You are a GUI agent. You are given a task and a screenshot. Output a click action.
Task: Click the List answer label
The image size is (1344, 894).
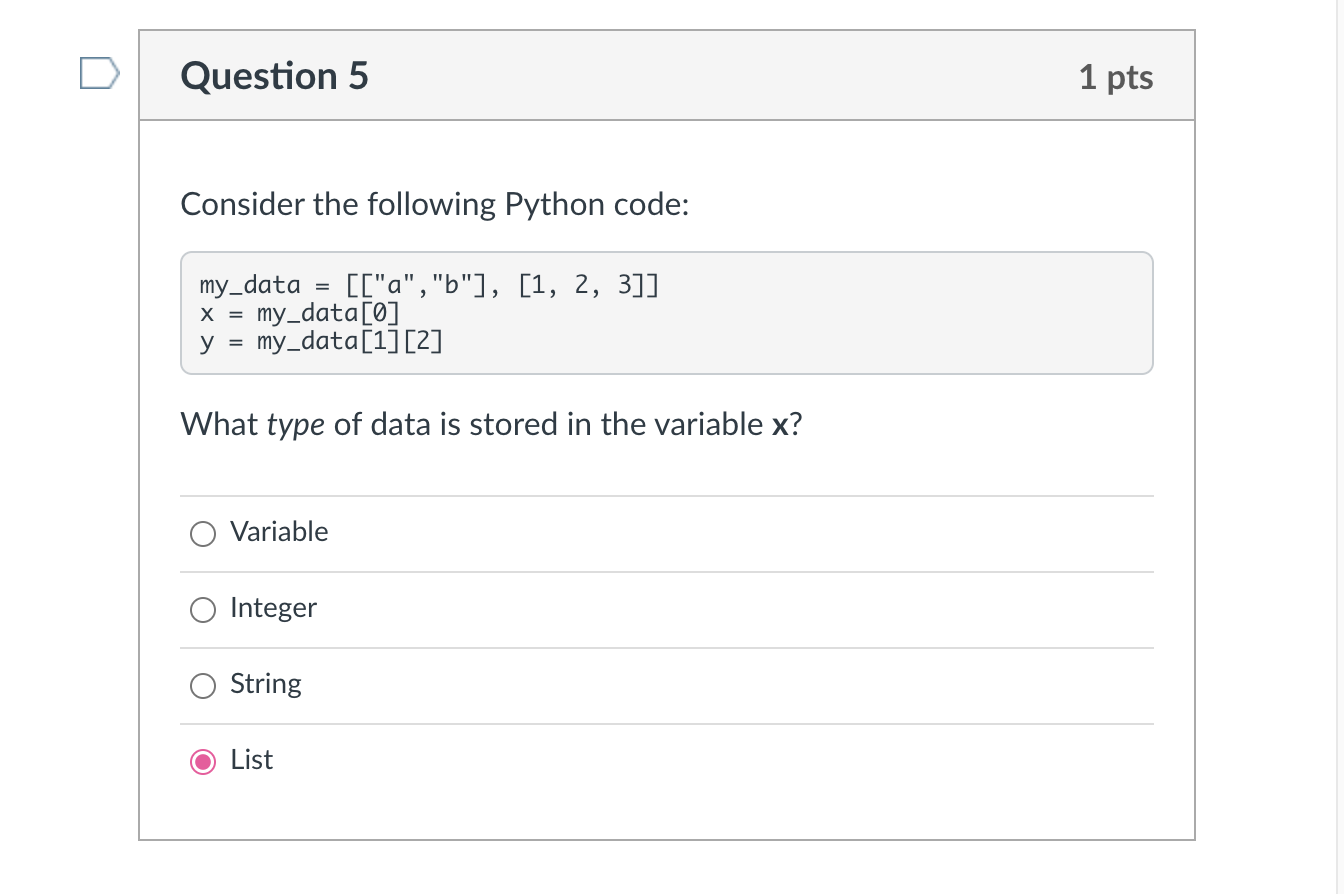251,760
